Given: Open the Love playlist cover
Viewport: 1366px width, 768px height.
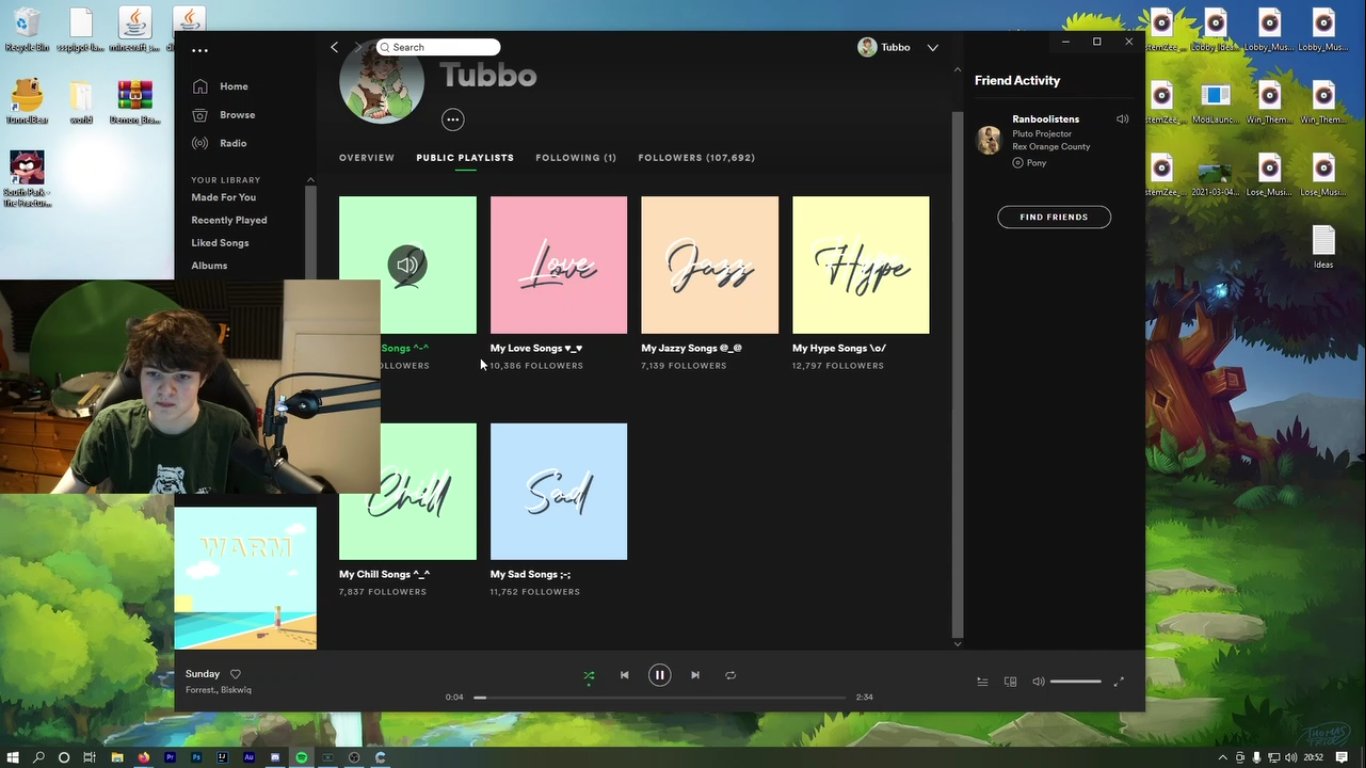Looking at the screenshot, I should point(559,265).
